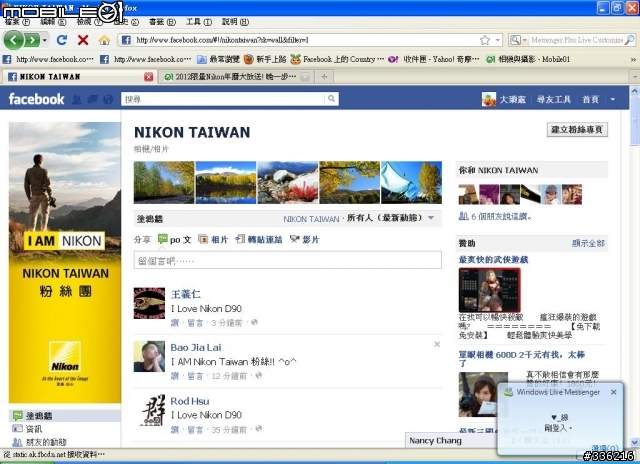The height and width of the screenshot is (464, 640).
Task: Select the 影片 share option
Action: coord(304,240)
